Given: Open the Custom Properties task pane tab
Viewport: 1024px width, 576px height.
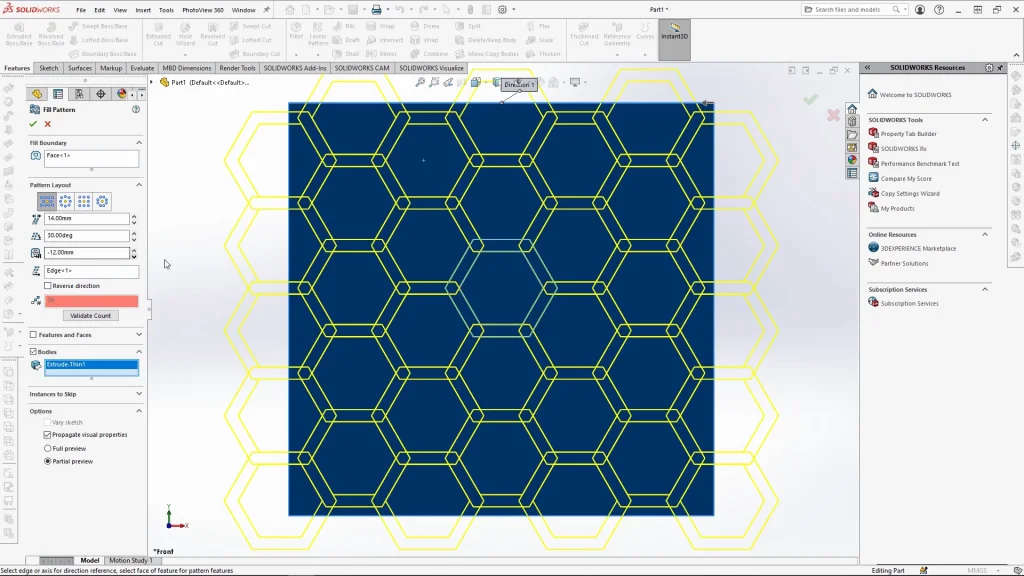Looking at the screenshot, I should pyautogui.click(x=852, y=173).
